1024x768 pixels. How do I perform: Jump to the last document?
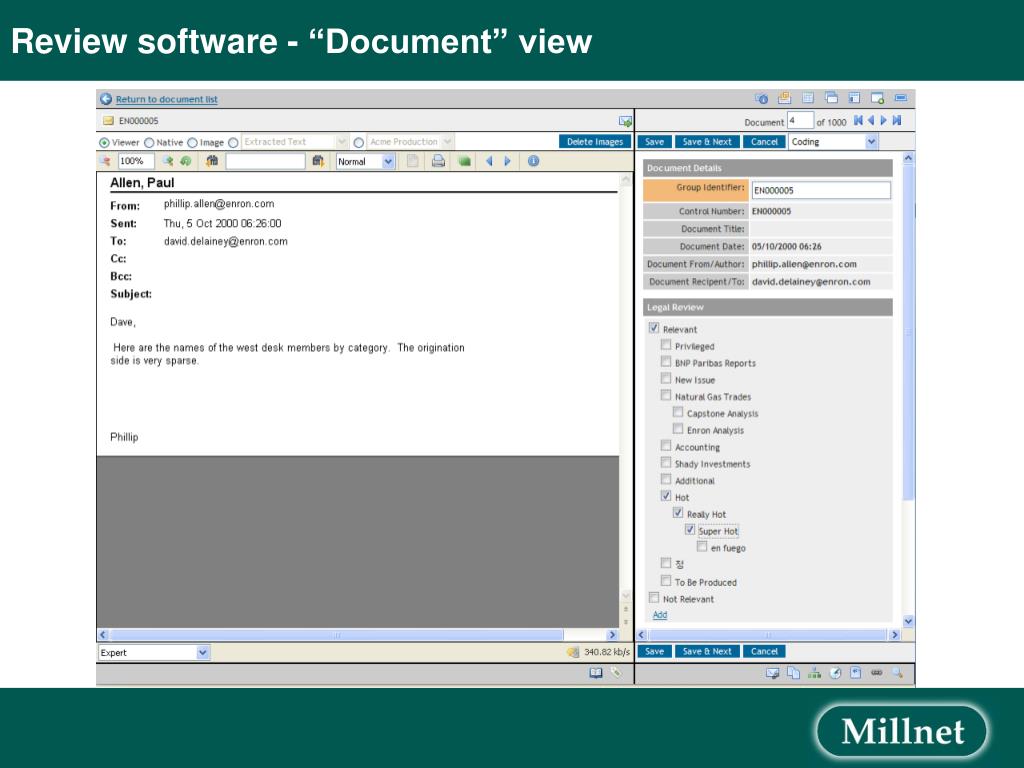[x=897, y=120]
